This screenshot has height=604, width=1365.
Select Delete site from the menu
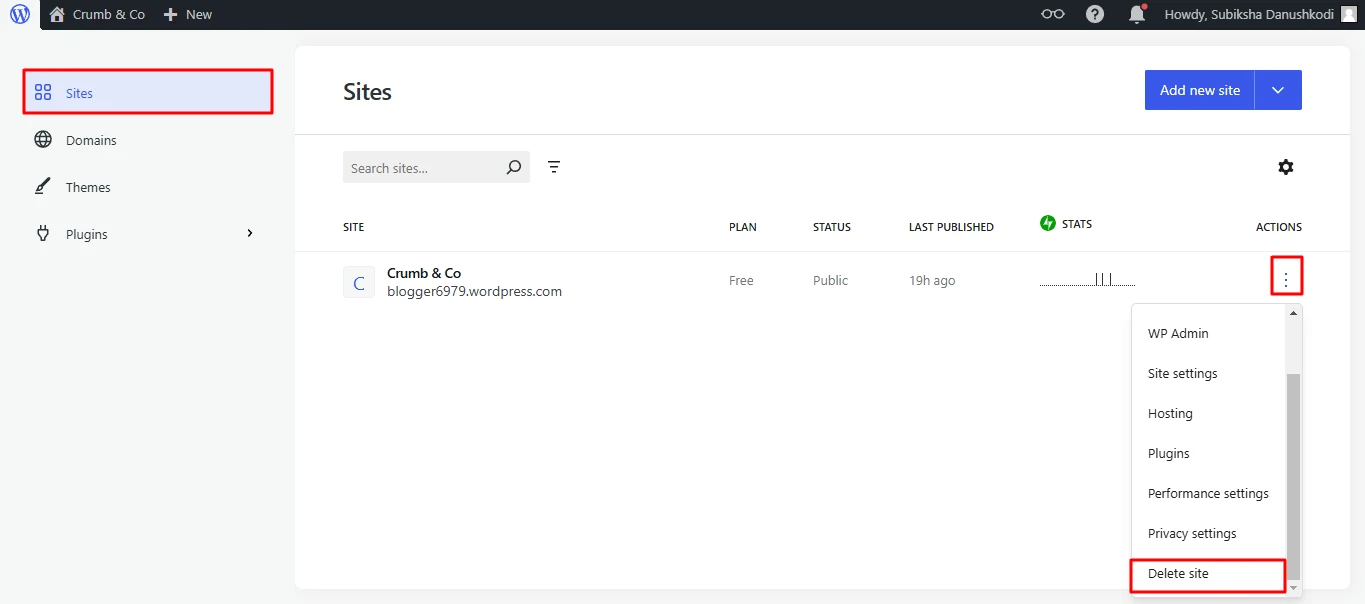[1178, 574]
